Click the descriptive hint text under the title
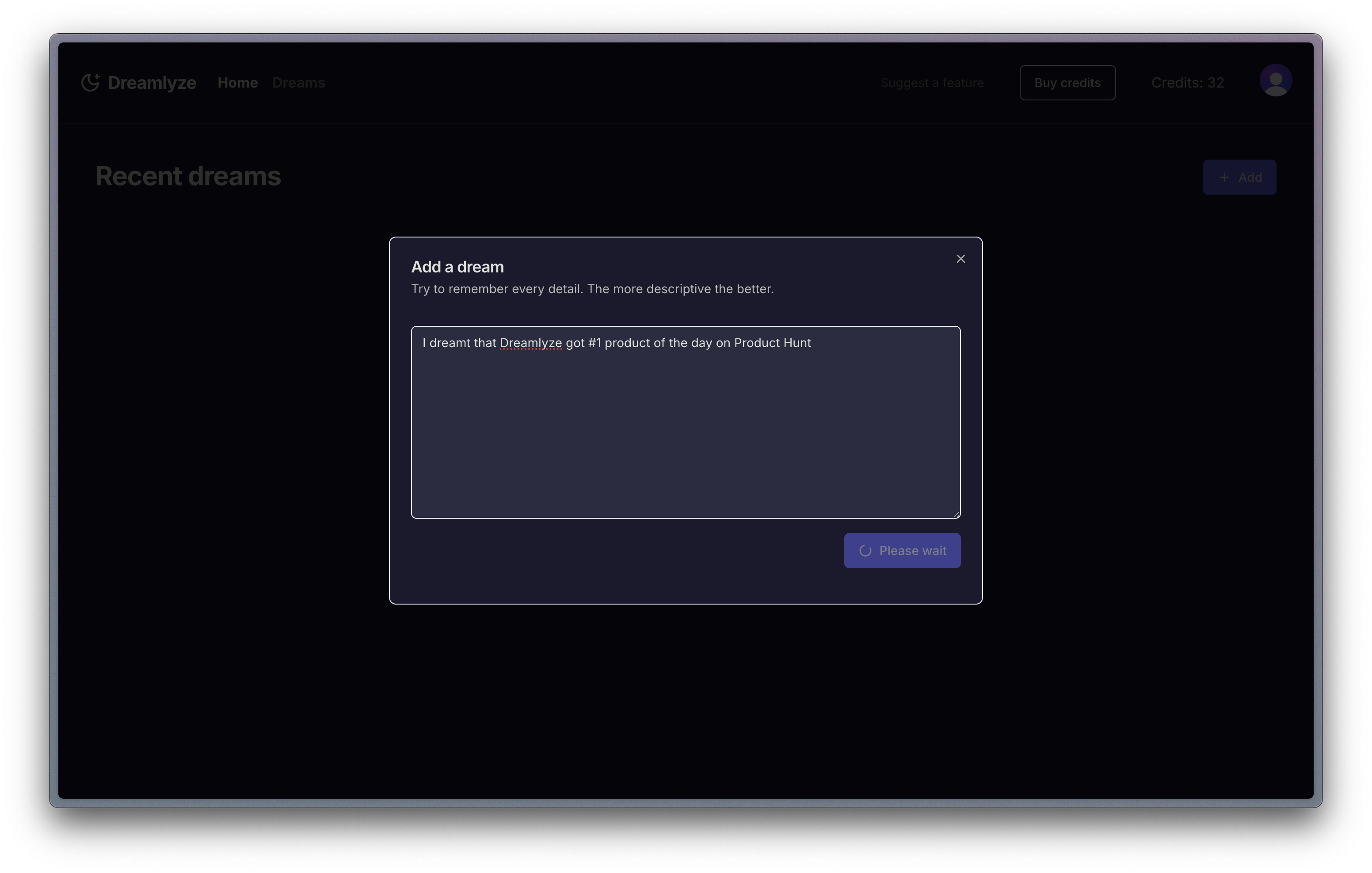1372x873 pixels. point(592,289)
